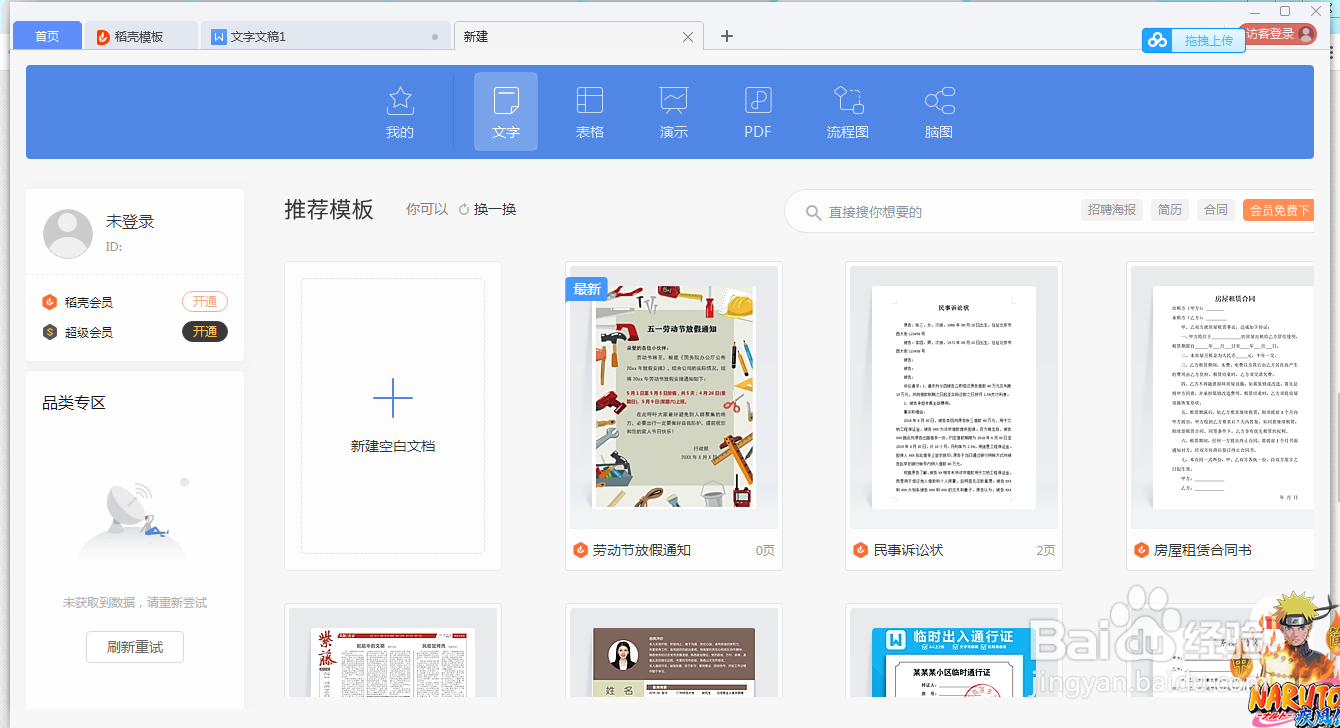
Task: Switch to the 首页 tab
Action: tap(46, 34)
